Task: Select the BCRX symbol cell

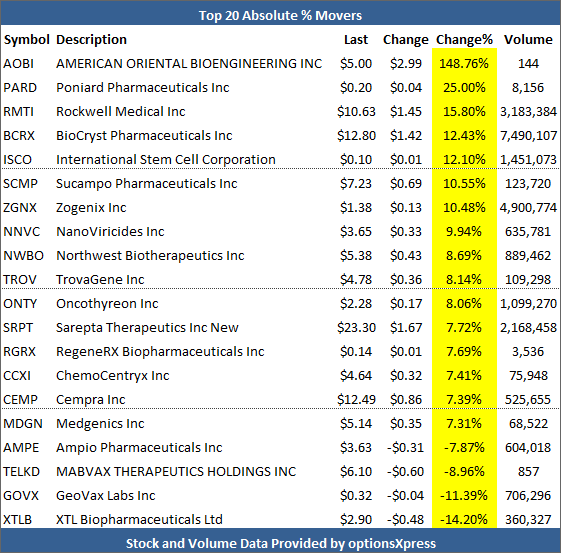Action: (x=19, y=135)
